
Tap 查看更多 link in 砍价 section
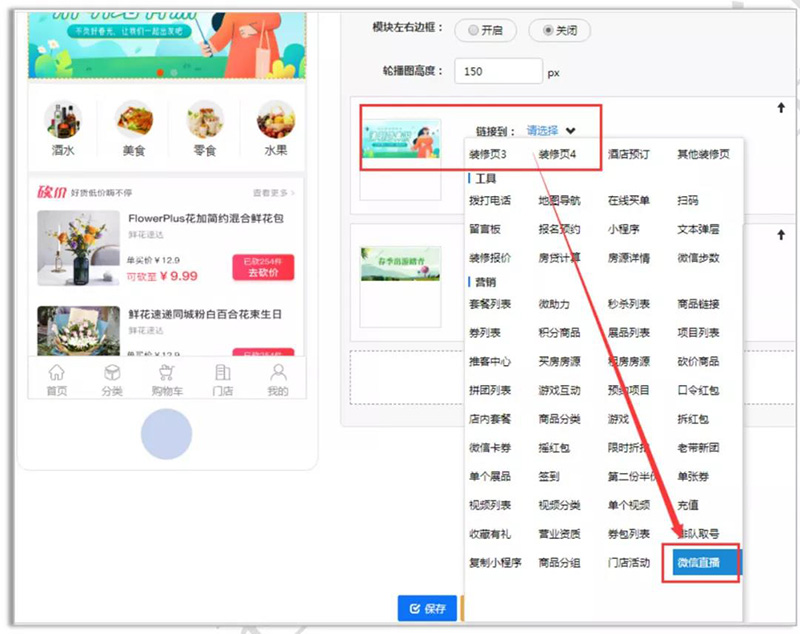coord(274,193)
